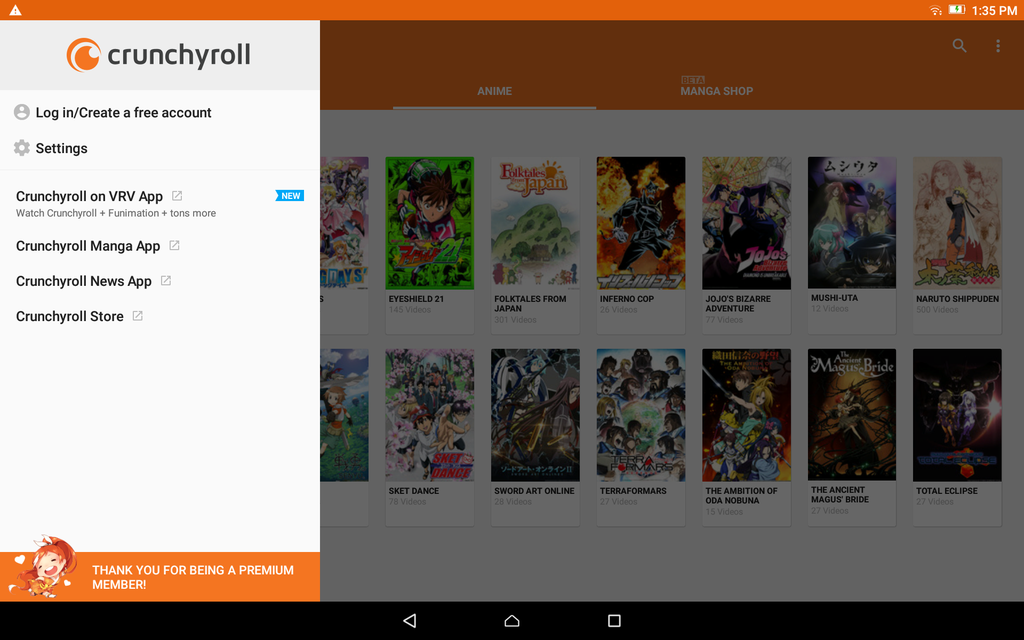
Task: Click the external link icon beside VRV App
Action: pyautogui.click(x=177, y=196)
